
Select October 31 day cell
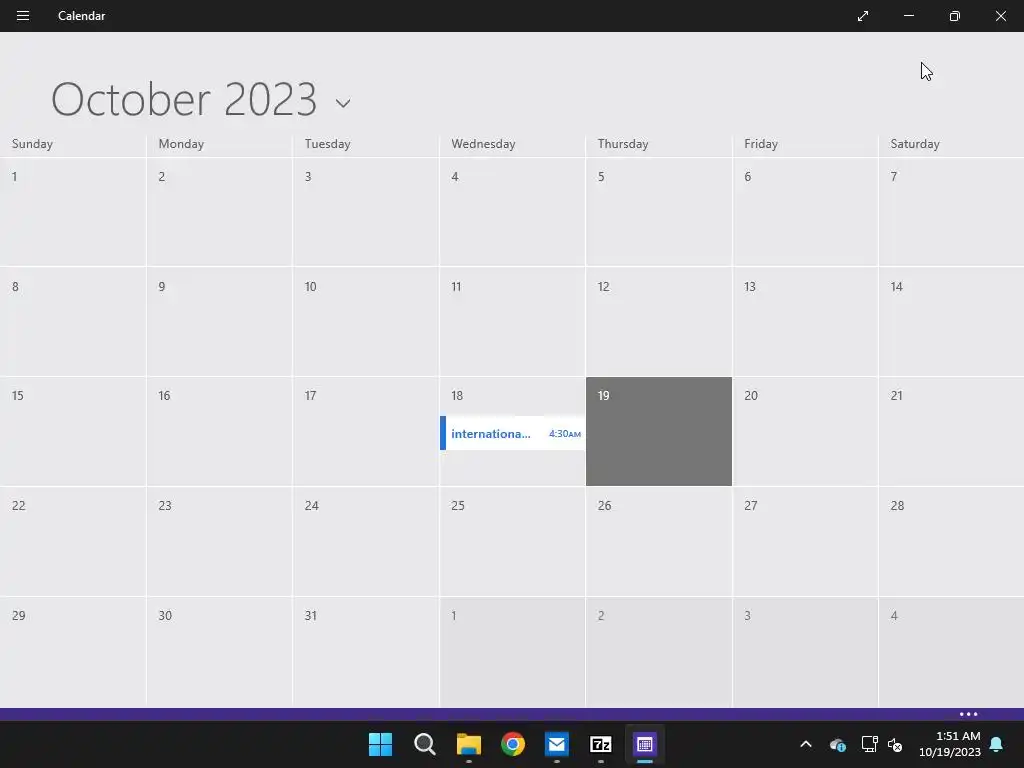366,651
